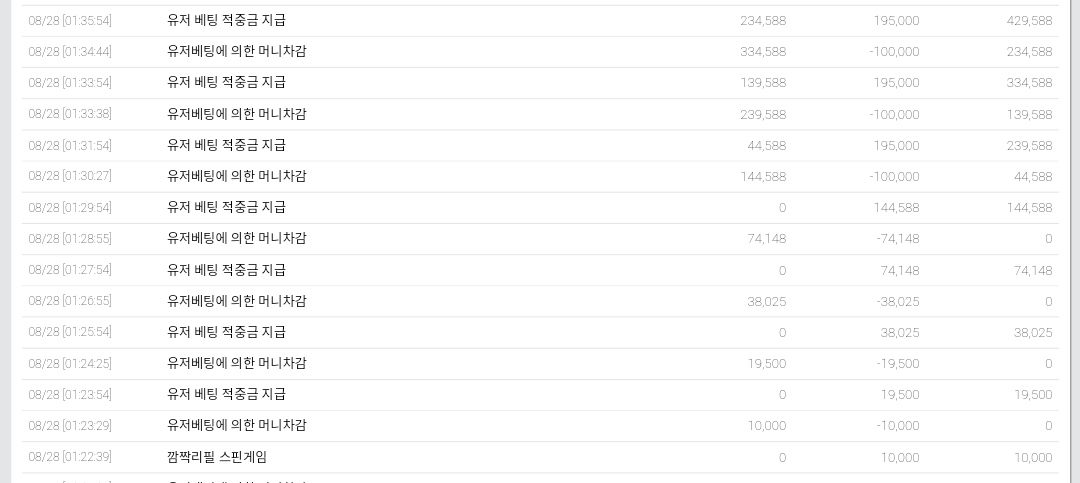Screen dimensions: 1080x483
Task: Click the 144,588 payout at 01:29:54
Action: [896, 207]
